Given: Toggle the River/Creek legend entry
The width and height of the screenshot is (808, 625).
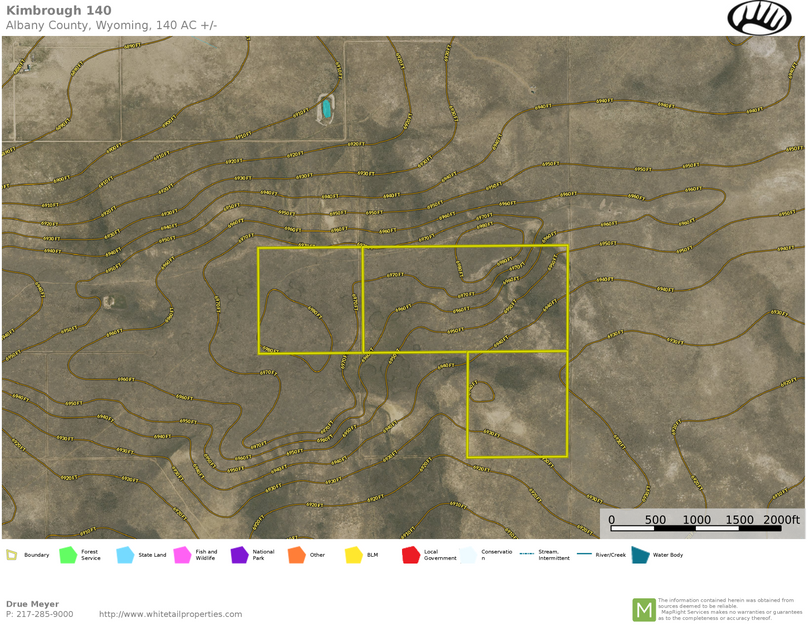Looking at the screenshot, I should pyautogui.click(x=582, y=554).
